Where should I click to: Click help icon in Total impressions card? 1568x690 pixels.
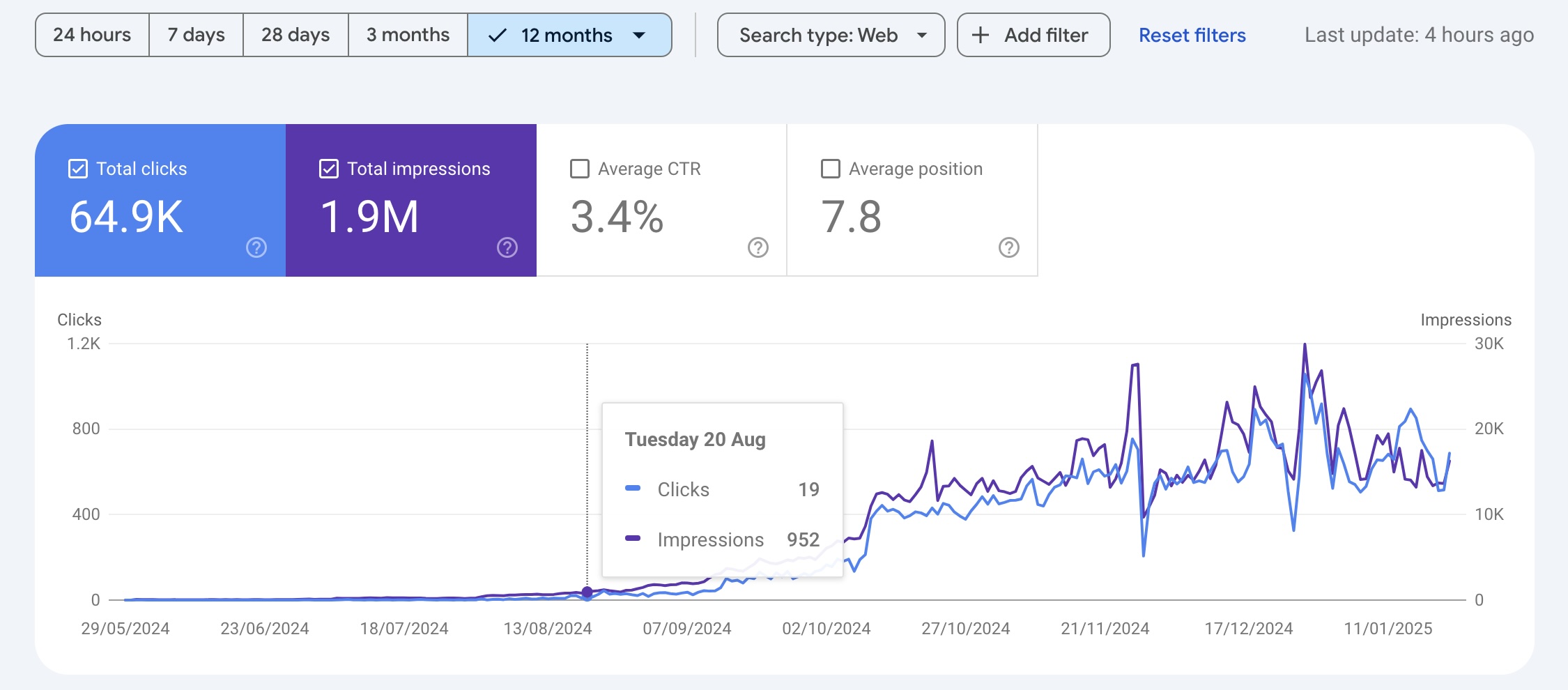pyautogui.click(x=507, y=247)
